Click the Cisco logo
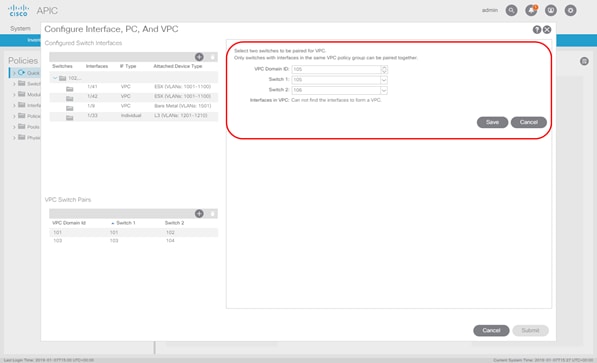The width and height of the screenshot is (597, 363). (18, 11)
